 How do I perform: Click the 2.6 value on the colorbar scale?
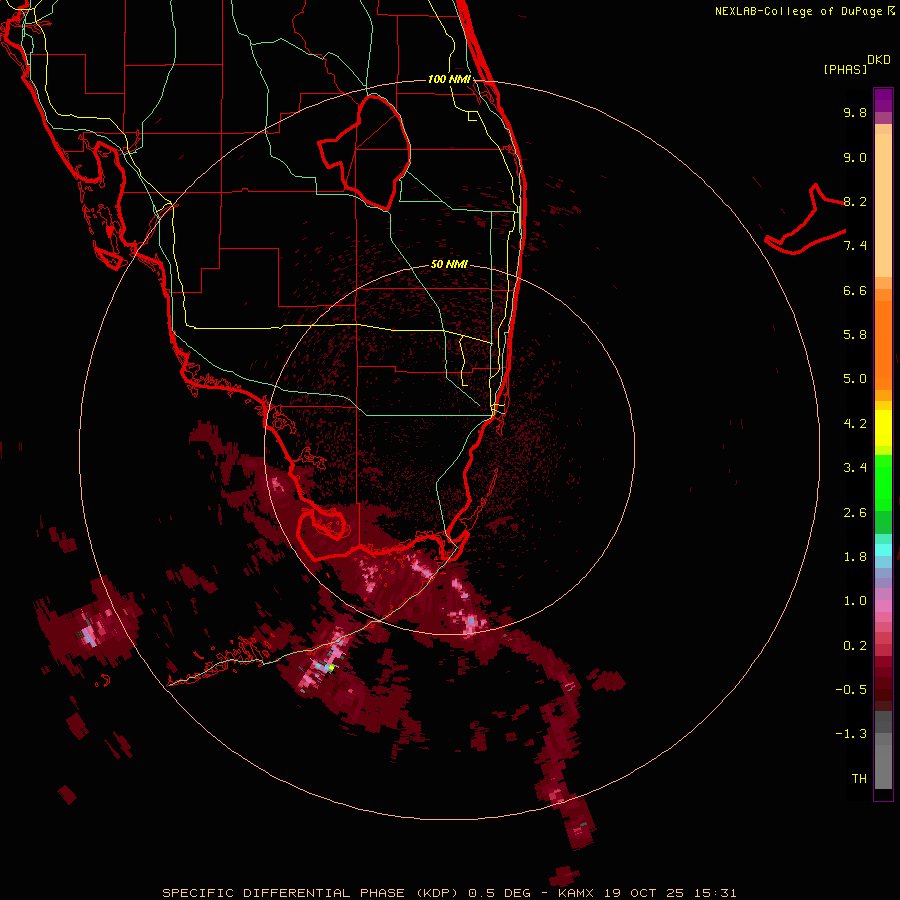[x=855, y=513]
